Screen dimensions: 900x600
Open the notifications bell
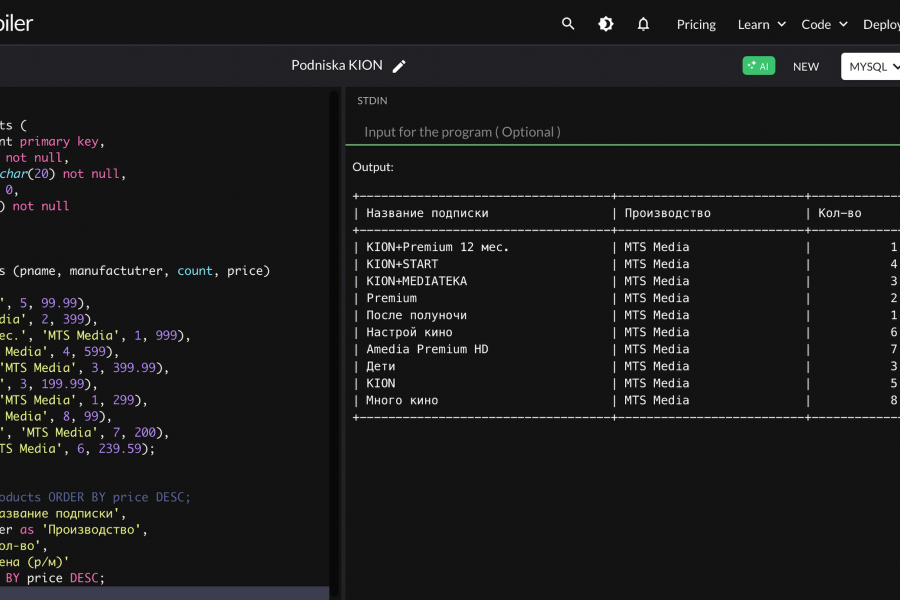pyautogui.click(x=643, y=24)
